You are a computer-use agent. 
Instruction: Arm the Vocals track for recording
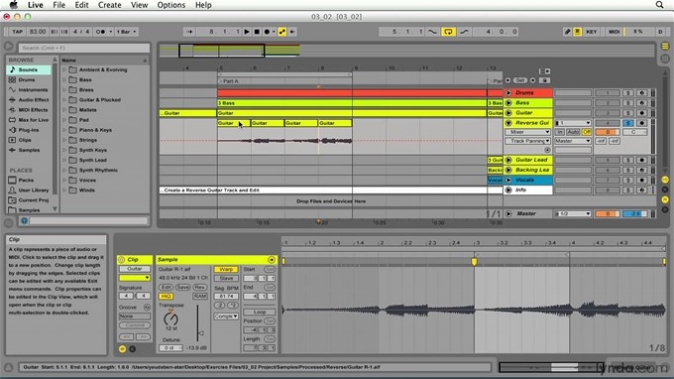(642, 180)
